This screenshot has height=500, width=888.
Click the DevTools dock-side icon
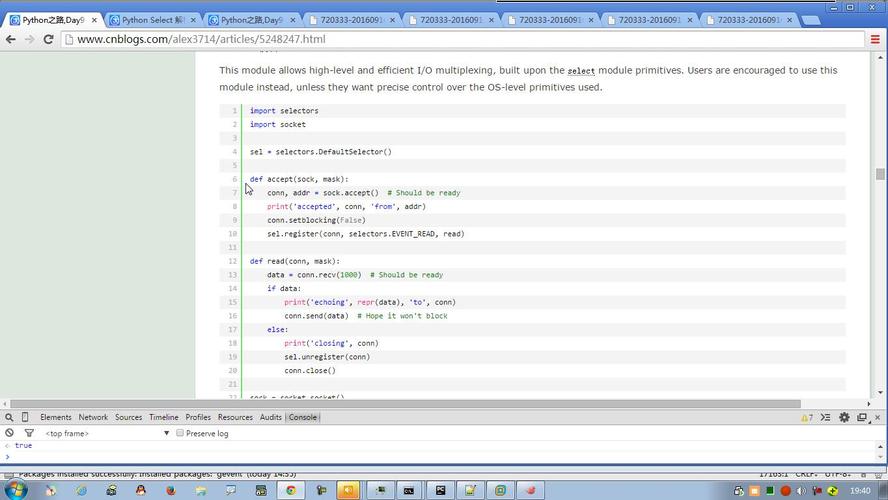point(862,417)
